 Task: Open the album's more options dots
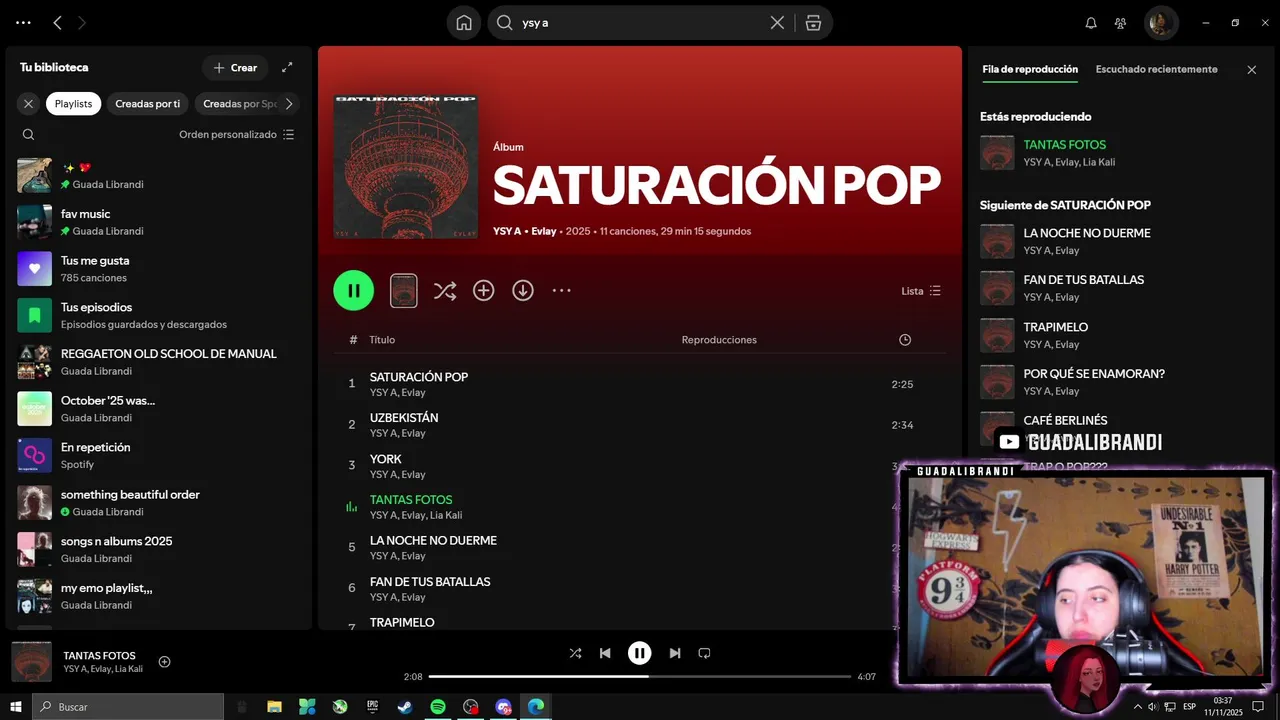[x=562, y=290]
